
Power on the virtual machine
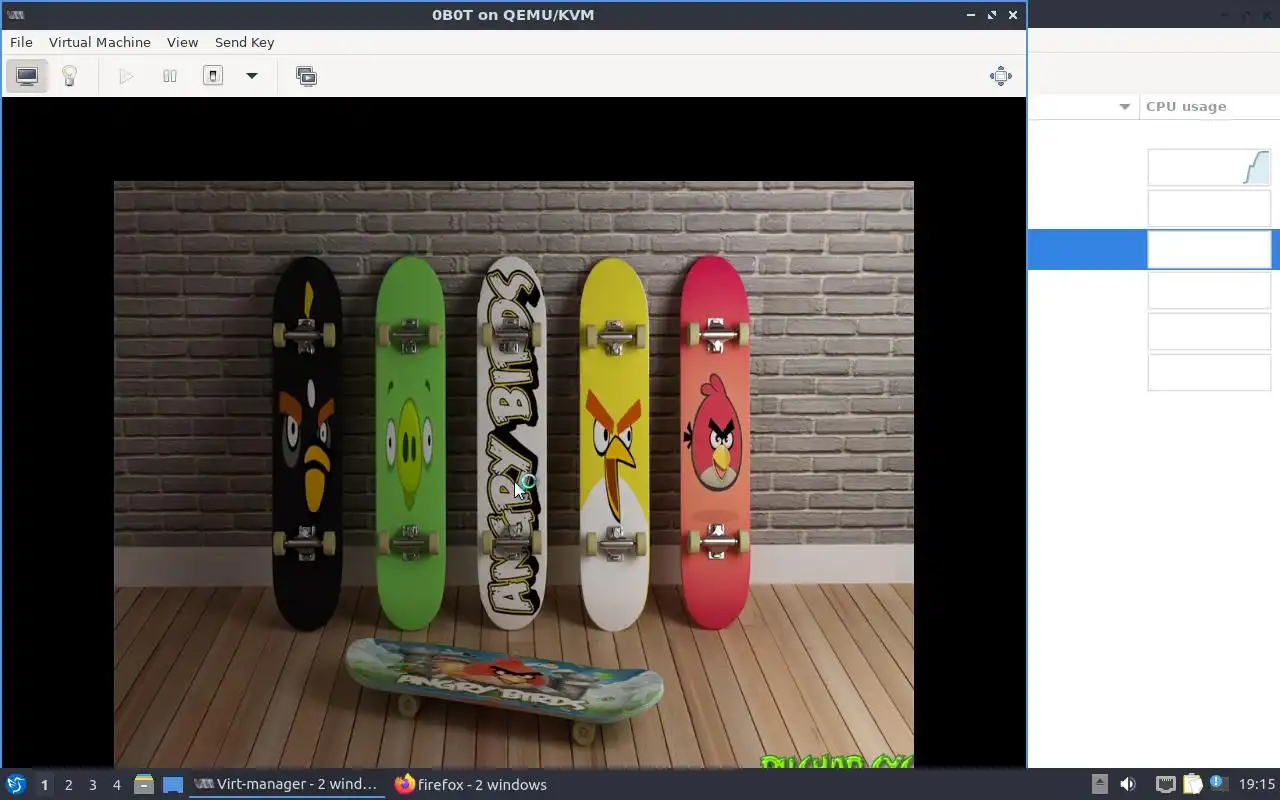(x=126, y=76)
